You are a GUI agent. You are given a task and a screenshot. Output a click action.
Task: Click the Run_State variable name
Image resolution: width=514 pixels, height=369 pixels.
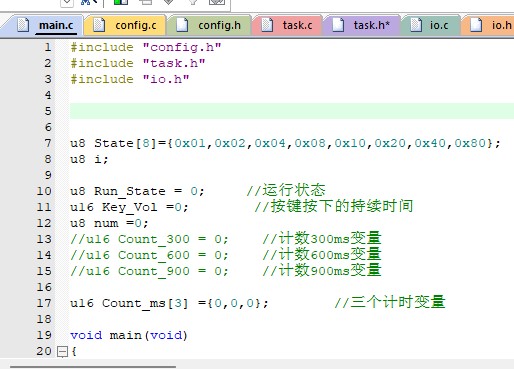[130, 191]
